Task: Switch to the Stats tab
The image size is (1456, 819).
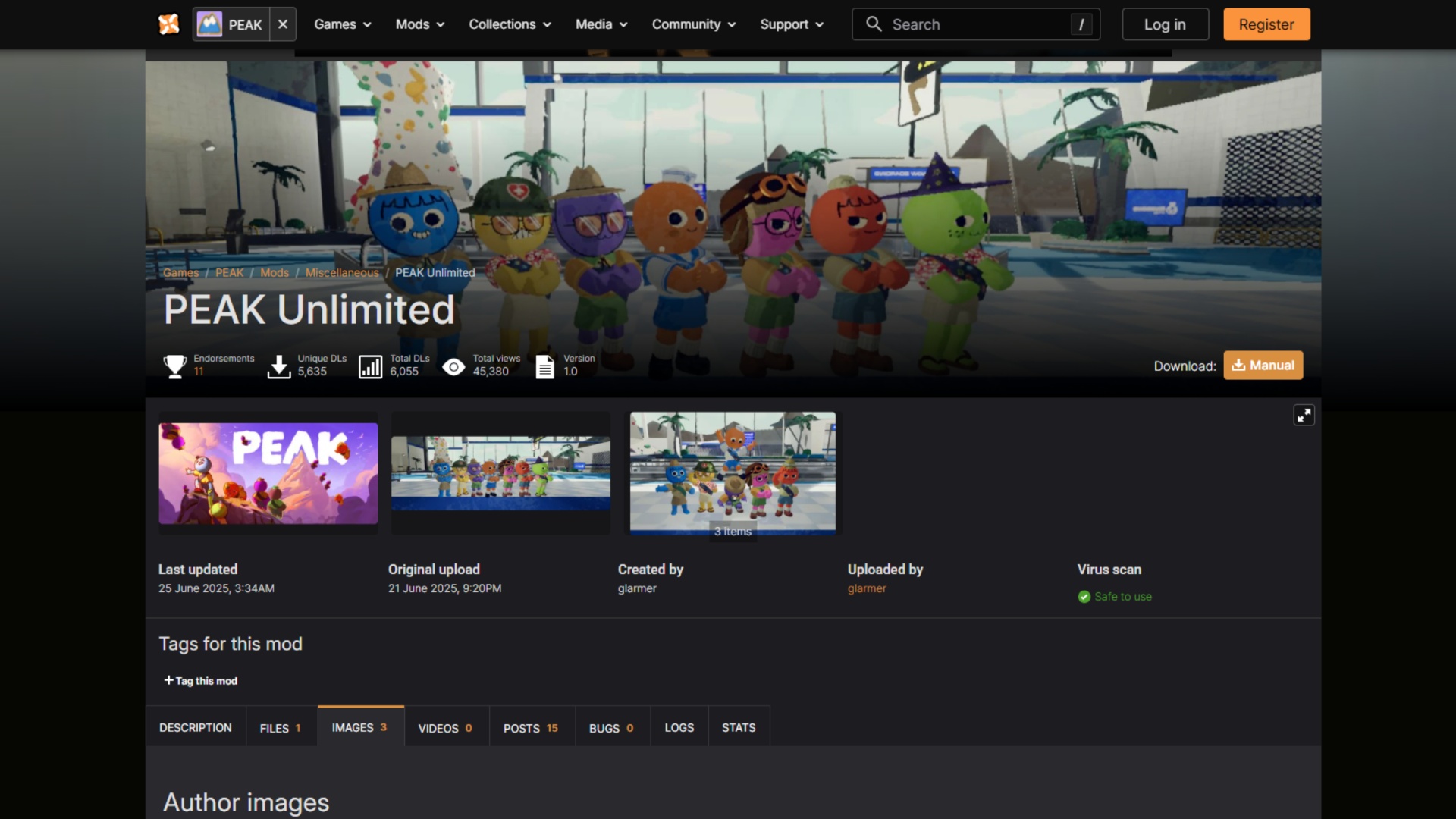Action: tap(739, 727)
